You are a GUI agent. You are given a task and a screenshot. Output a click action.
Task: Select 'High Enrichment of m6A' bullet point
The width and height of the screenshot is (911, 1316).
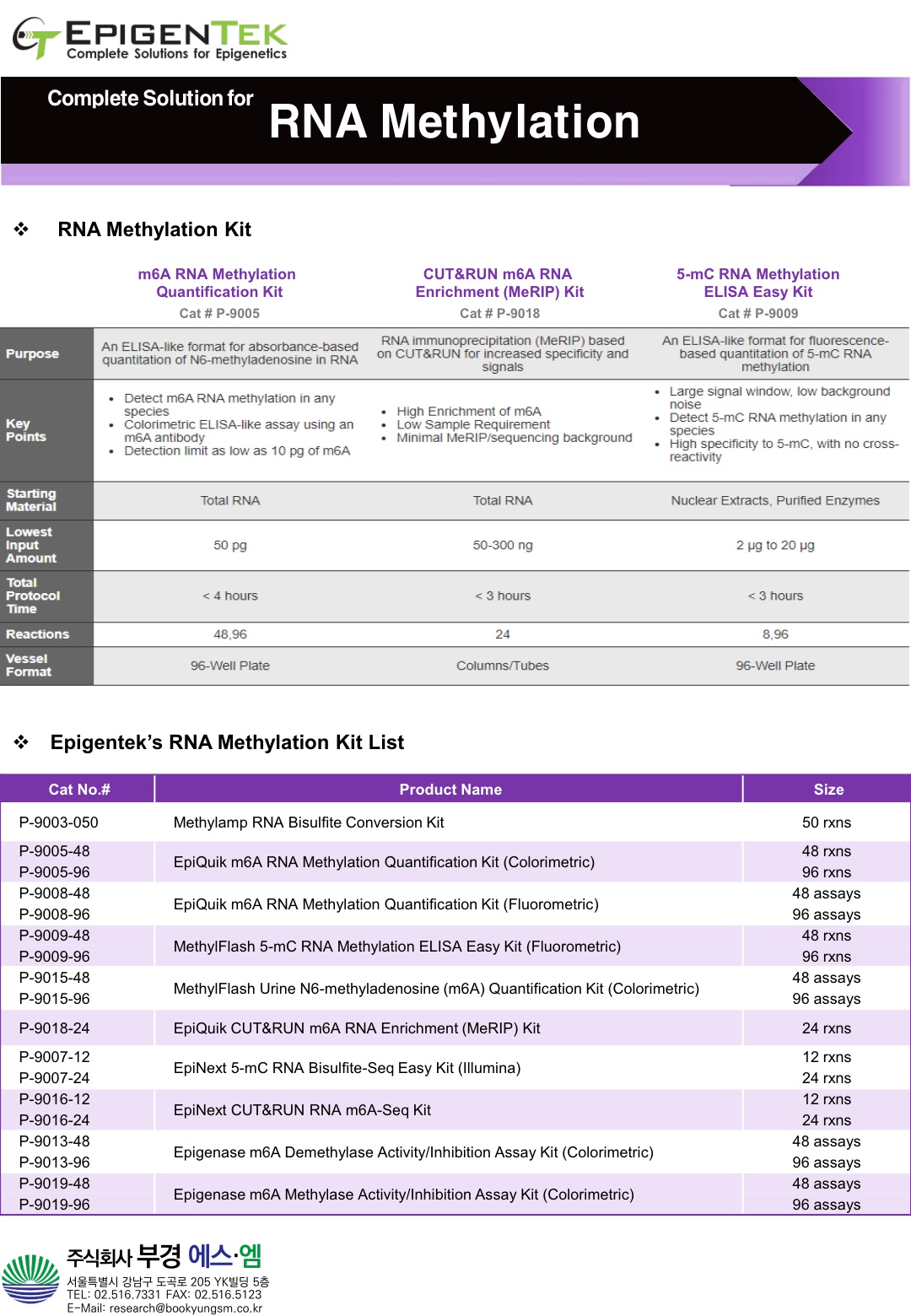tap(469, 411)
